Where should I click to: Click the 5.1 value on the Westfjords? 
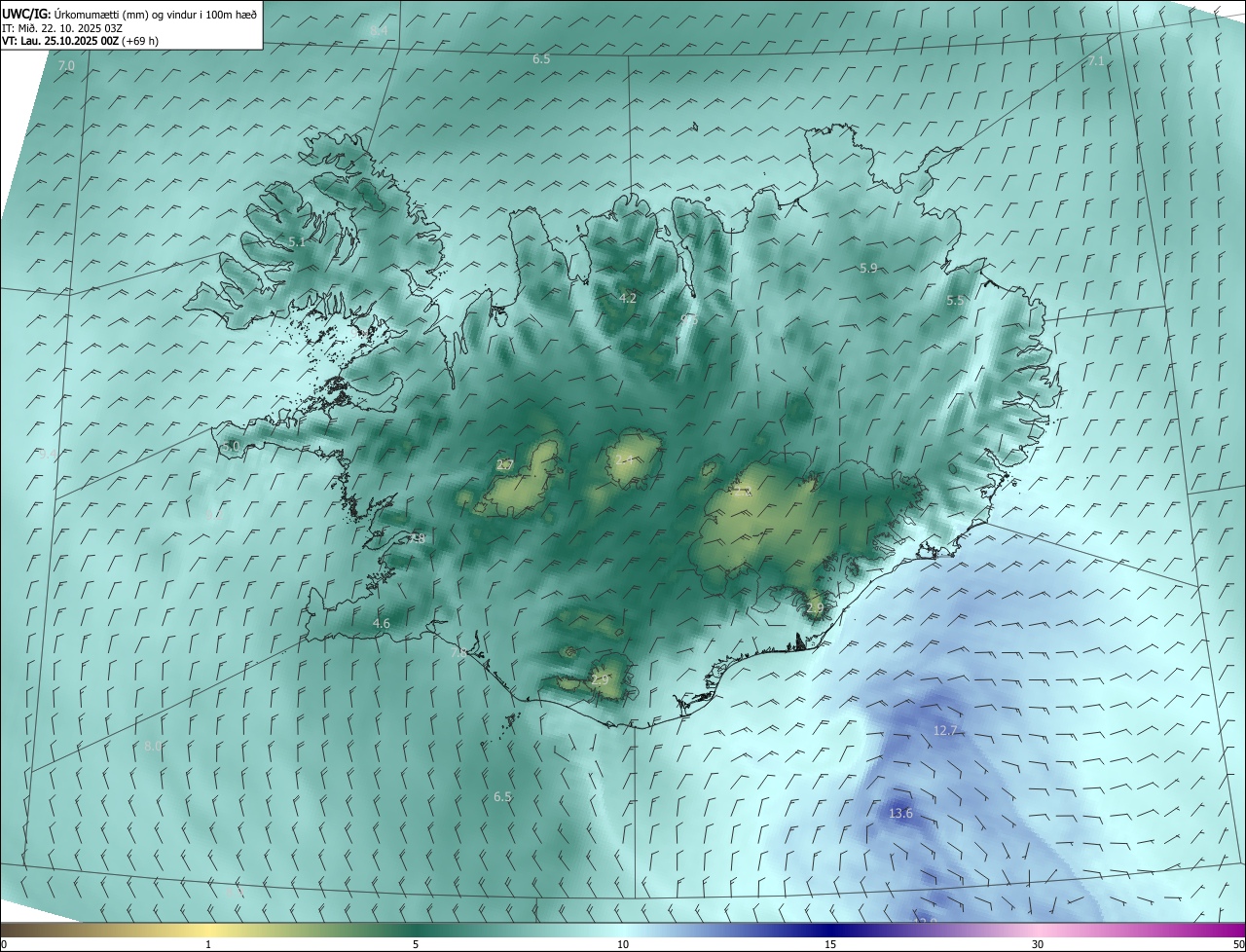click(296, 241)
